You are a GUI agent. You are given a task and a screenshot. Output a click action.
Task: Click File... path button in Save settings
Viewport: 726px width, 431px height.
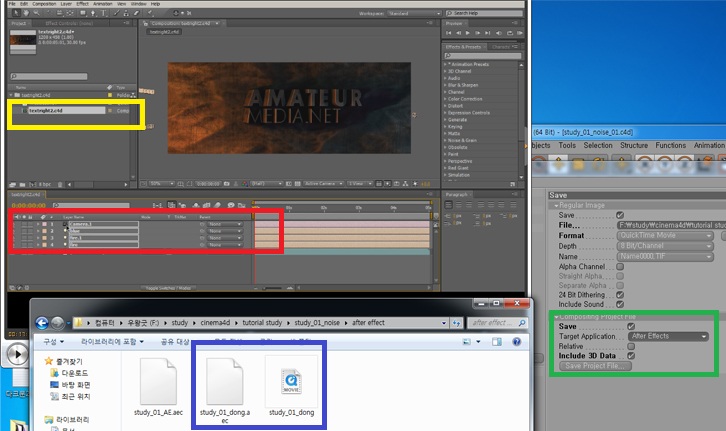coord(569,225)
